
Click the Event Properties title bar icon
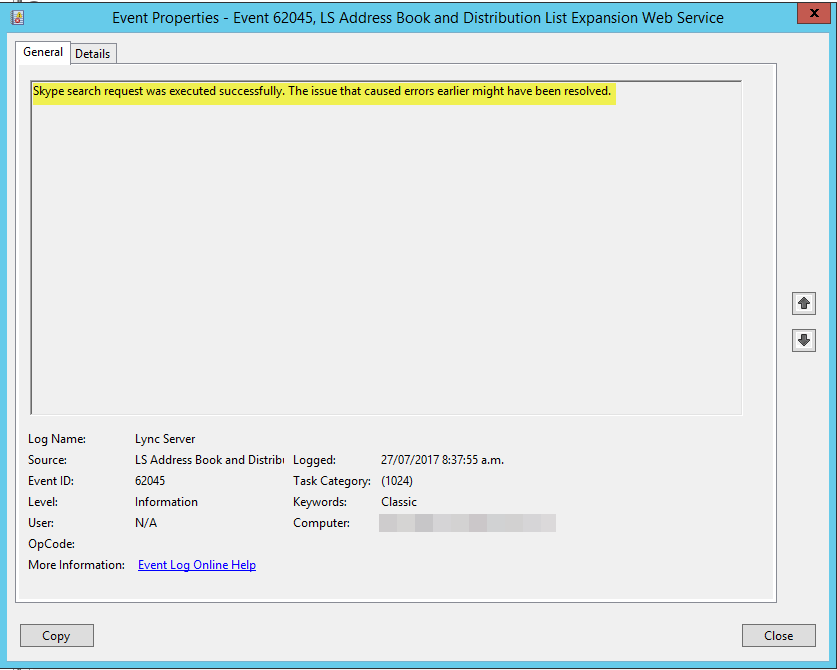pyautogui.click(x=17, y=18)
